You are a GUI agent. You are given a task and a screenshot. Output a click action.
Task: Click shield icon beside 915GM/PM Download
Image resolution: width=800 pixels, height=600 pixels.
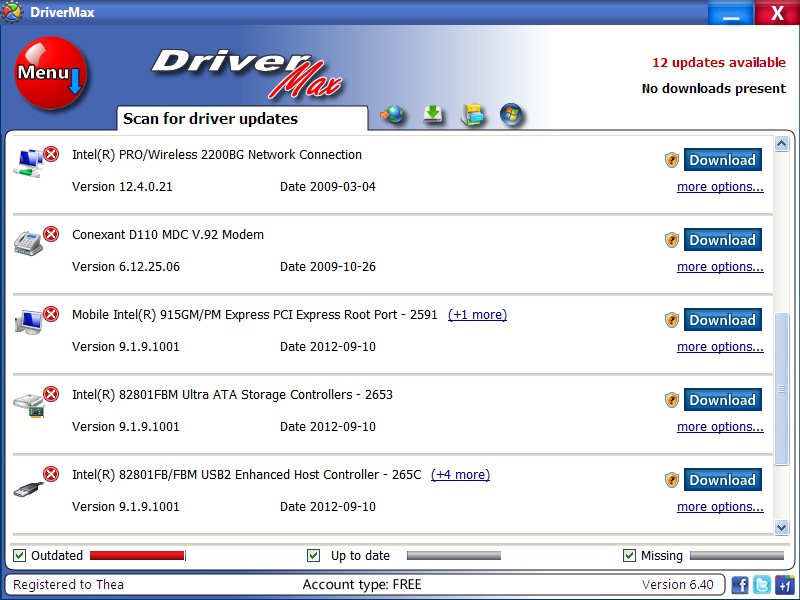pyautogui.click(x=672, y=320)
